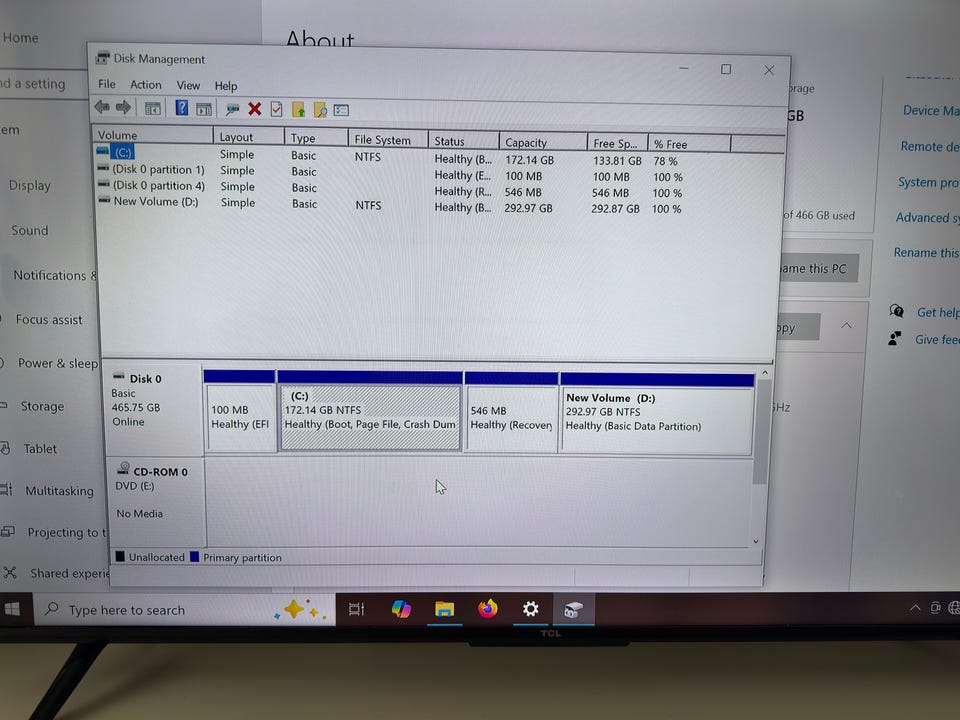Open the Help menu
Screen dimensions: 960x720
click(x=225, y=86)
